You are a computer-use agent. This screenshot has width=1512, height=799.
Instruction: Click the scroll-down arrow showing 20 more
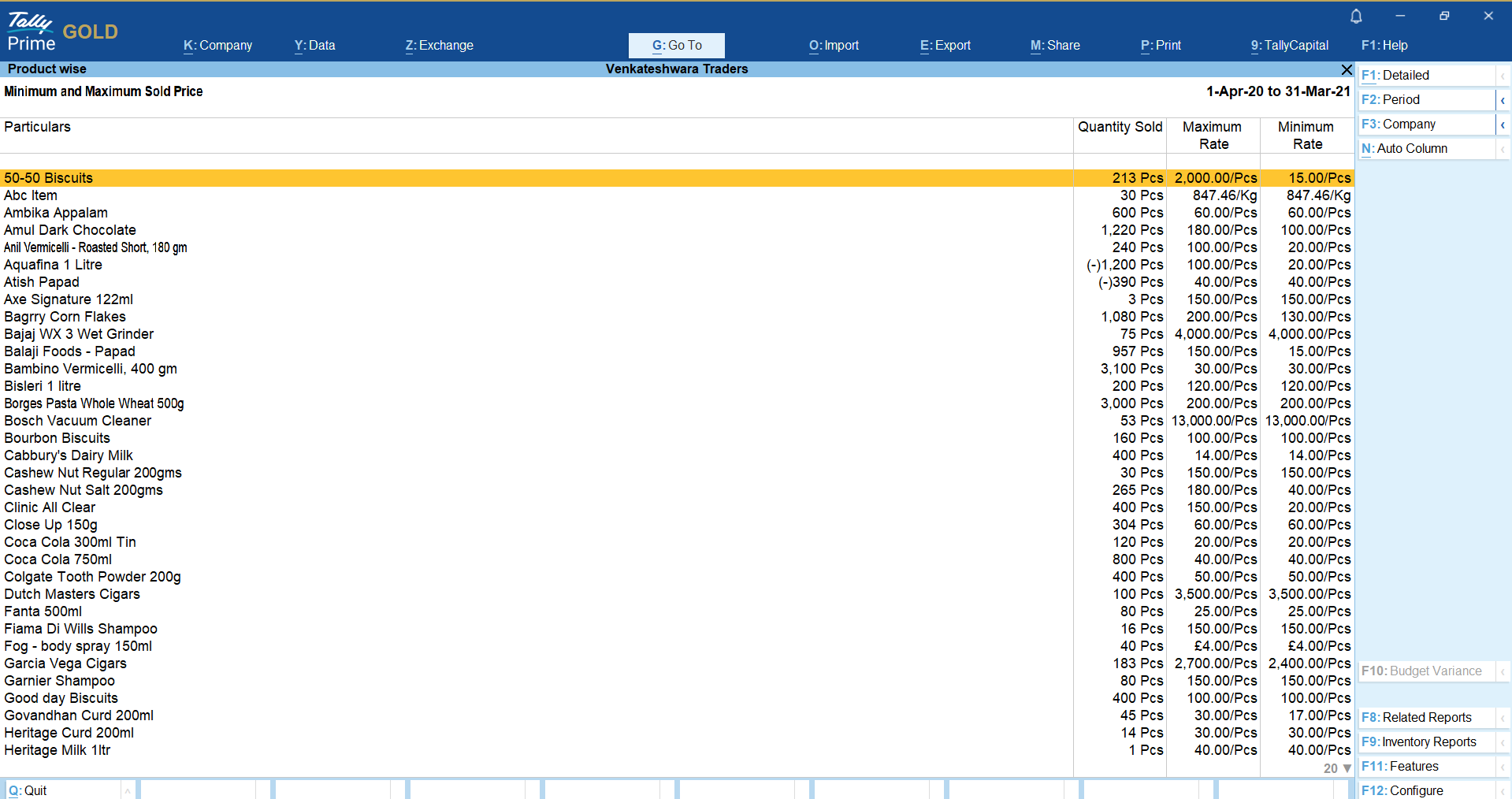(x=1347, y=768)
